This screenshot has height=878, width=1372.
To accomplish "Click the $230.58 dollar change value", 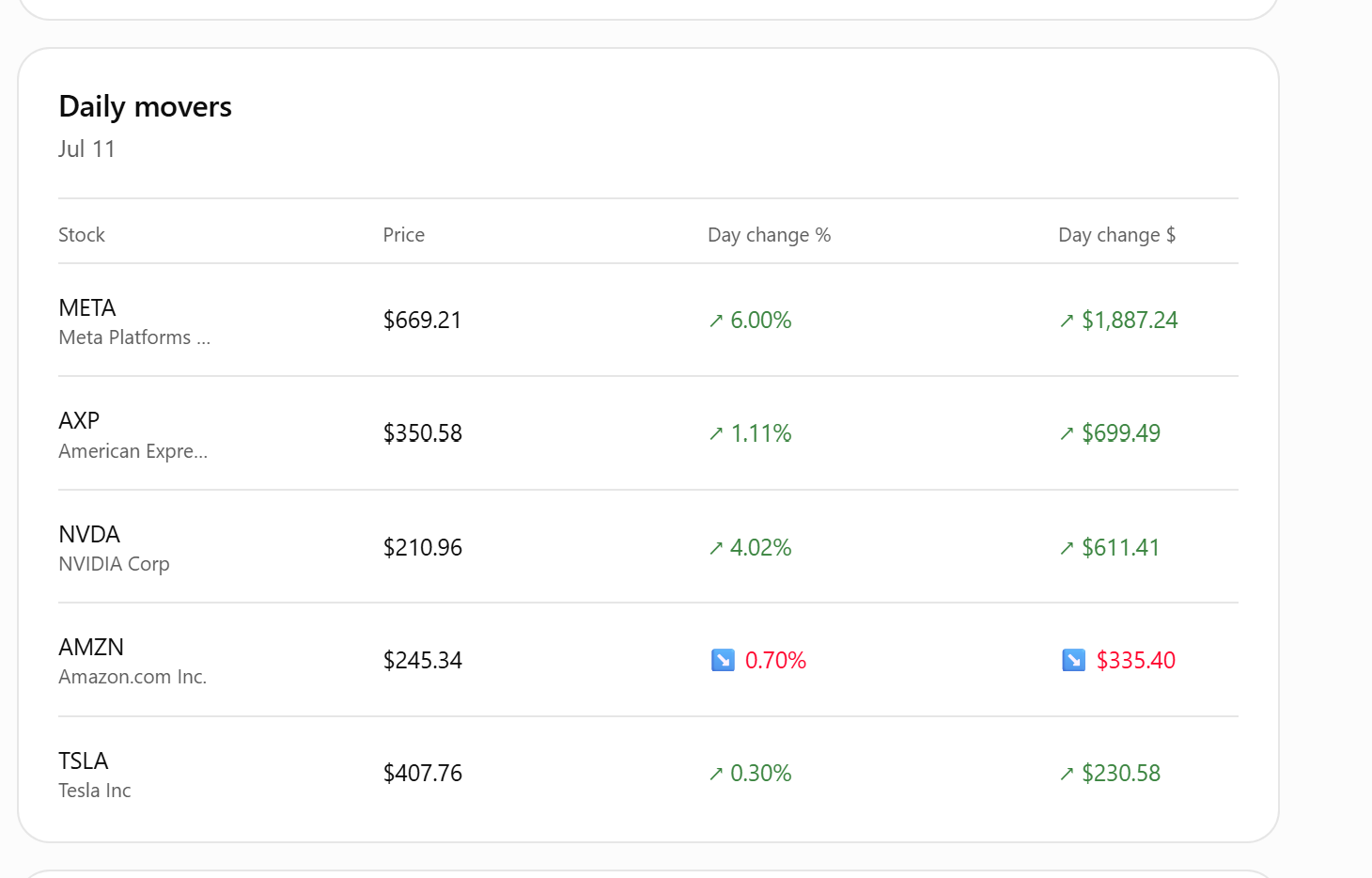I will click(x=1121, y=774).
